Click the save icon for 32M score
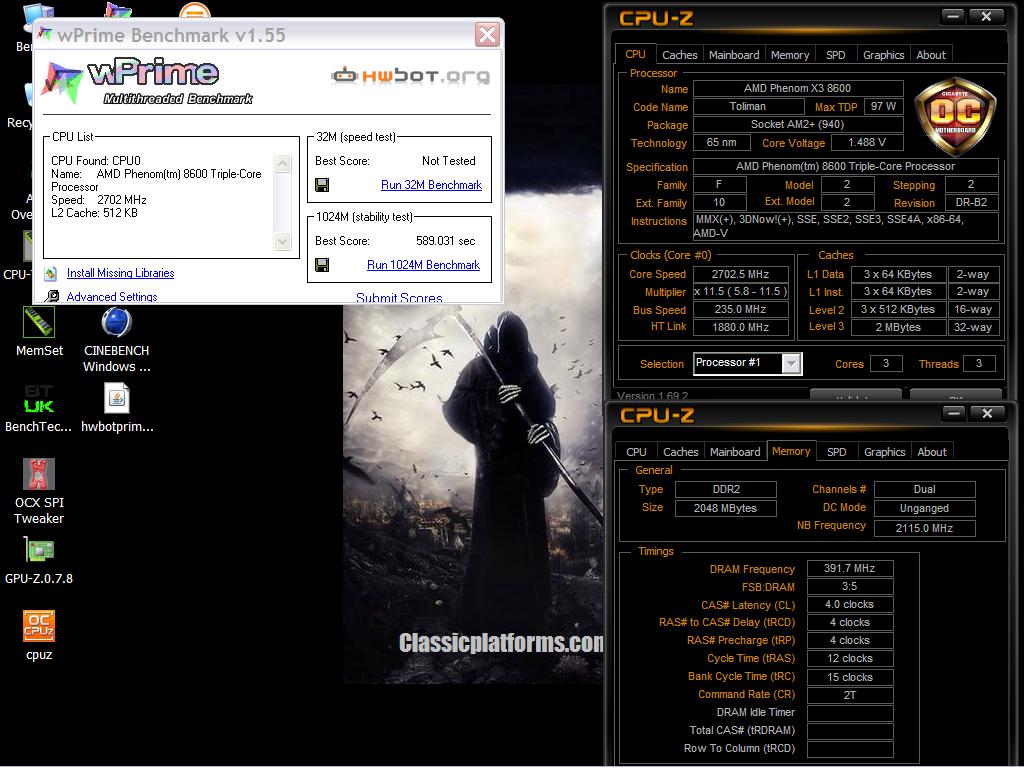 322,185
